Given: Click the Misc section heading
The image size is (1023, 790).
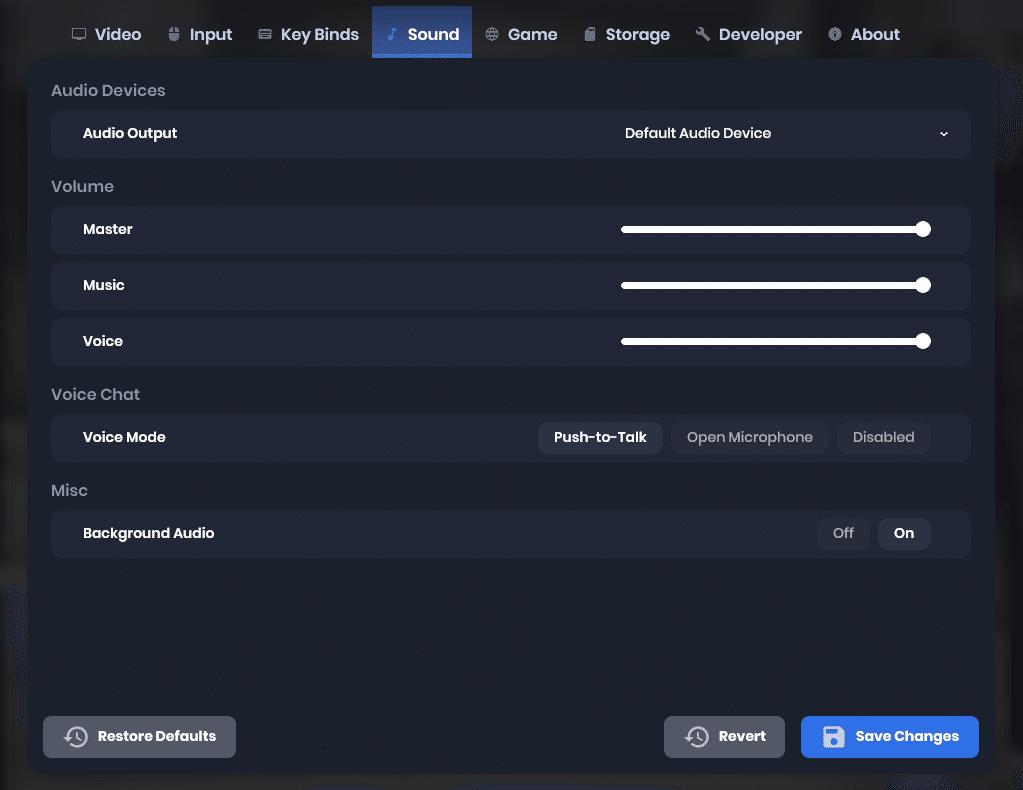Looking at the screenshot, I should pos(69,490).
